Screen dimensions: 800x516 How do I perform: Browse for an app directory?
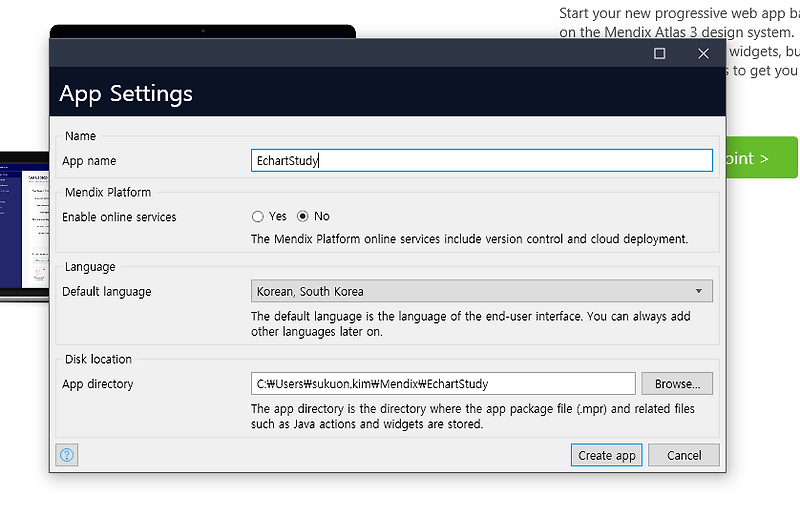coord(677,383)
